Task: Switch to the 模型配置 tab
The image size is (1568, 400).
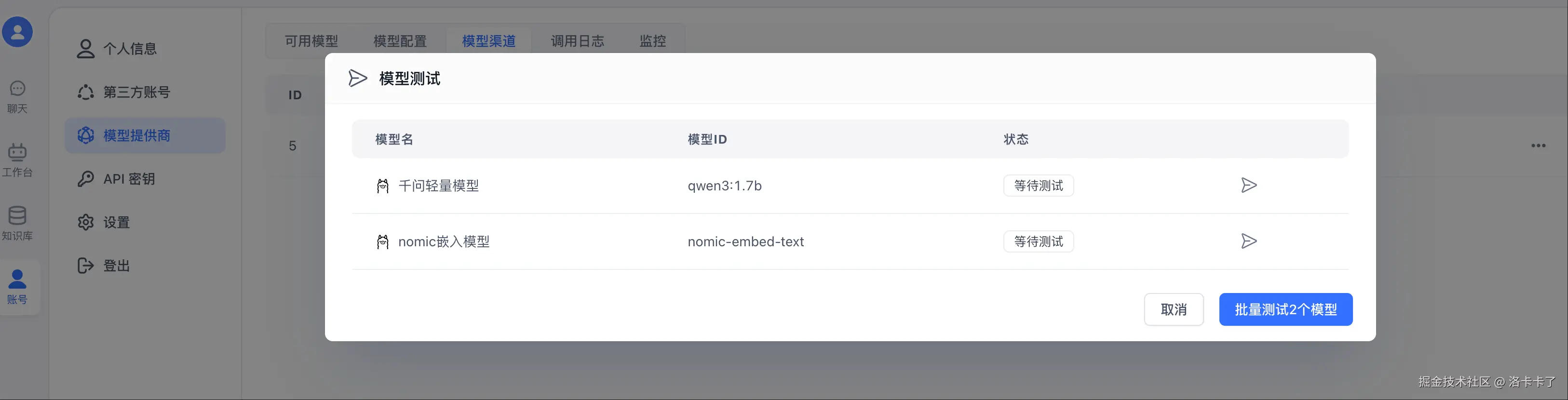Action: point(399,41)
